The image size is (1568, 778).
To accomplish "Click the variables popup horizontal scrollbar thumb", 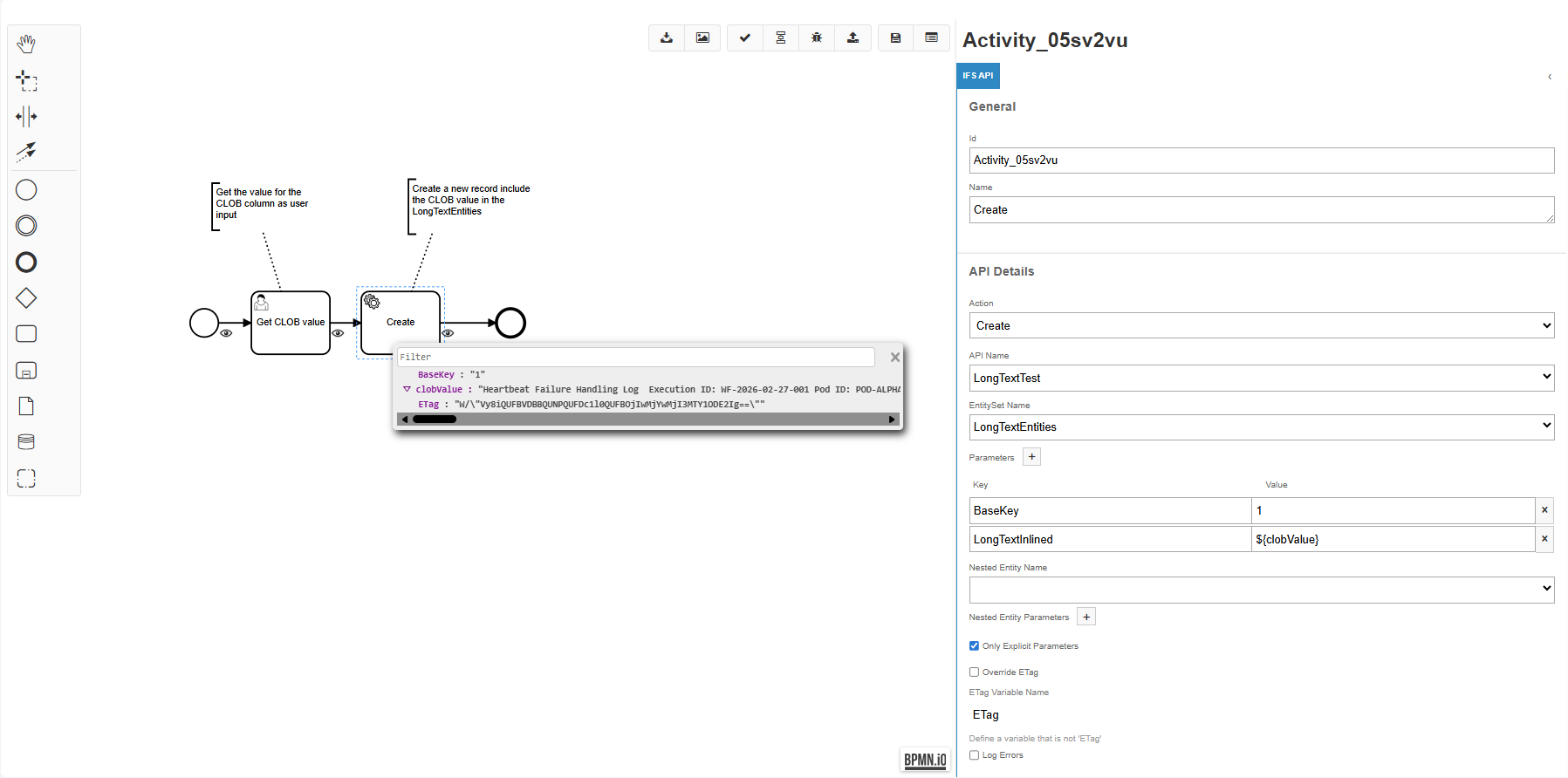I will pyautogui.click(x=435, y=420).
